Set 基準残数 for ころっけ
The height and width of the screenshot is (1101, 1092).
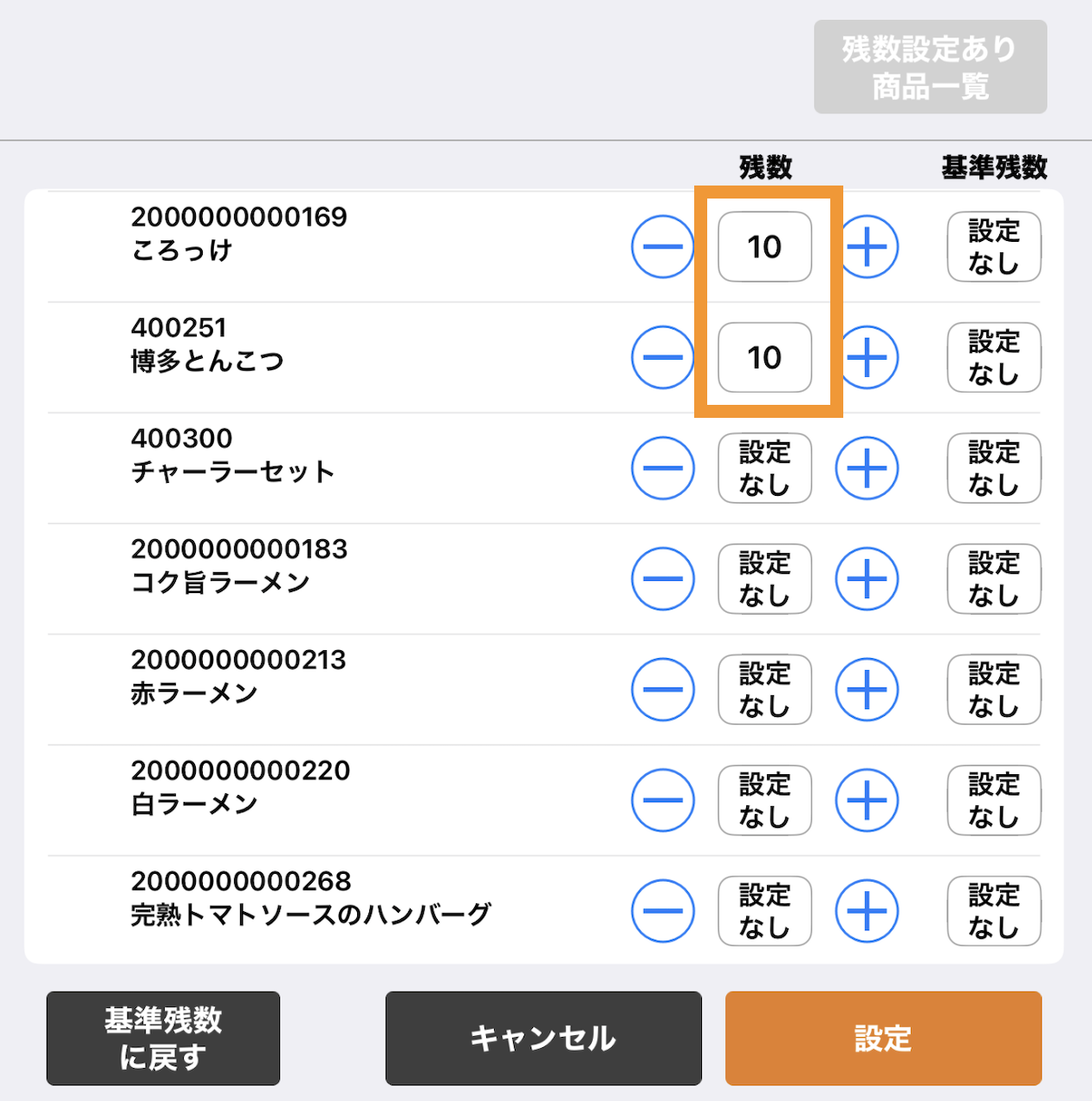993,247
